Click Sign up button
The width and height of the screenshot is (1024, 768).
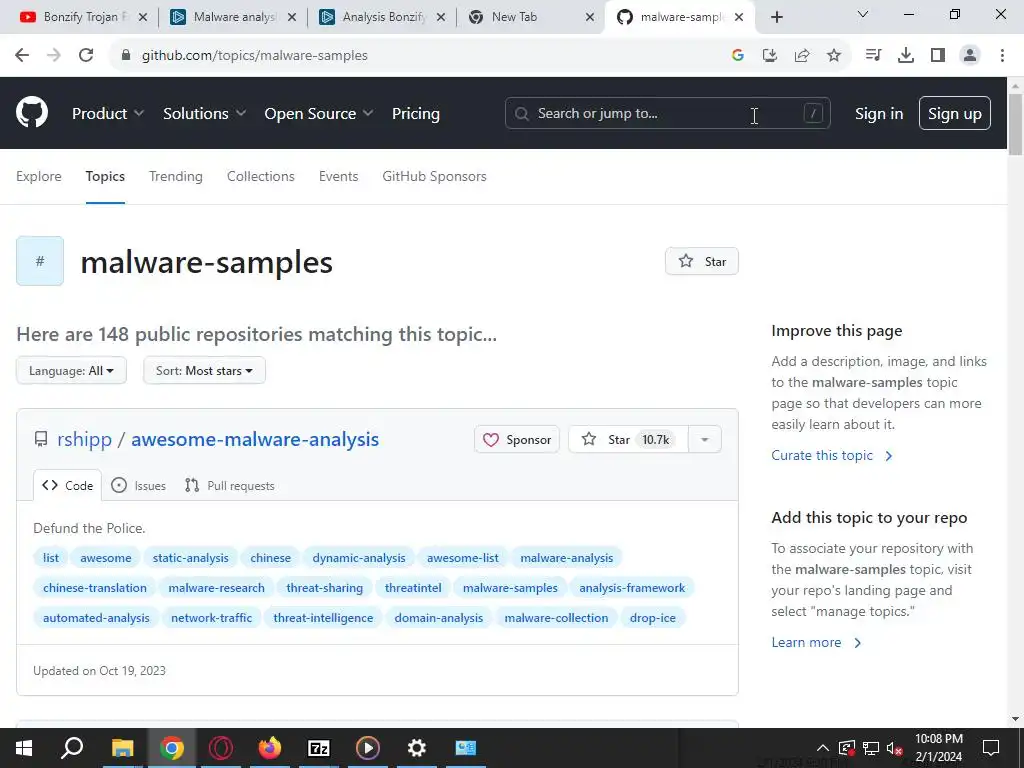[x=954, y=114]
